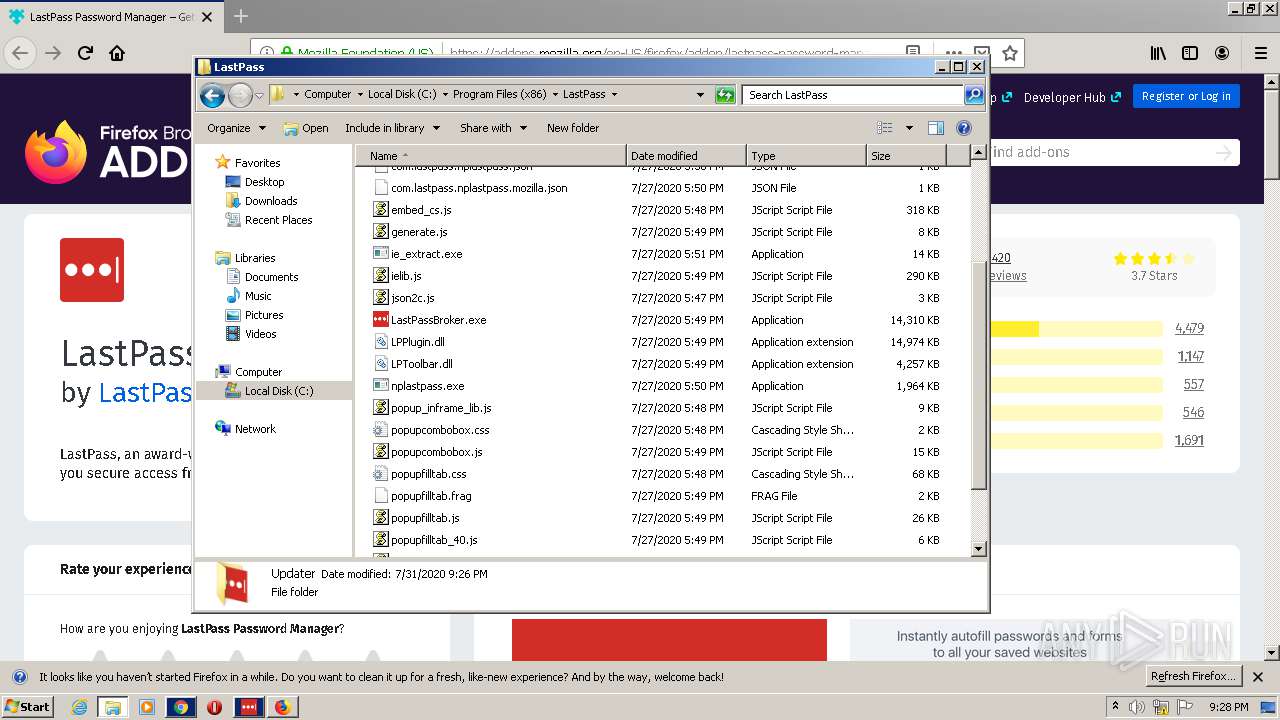Click Refresh Firefox button
The image size is (1280, 720).
pos(1193,676)
